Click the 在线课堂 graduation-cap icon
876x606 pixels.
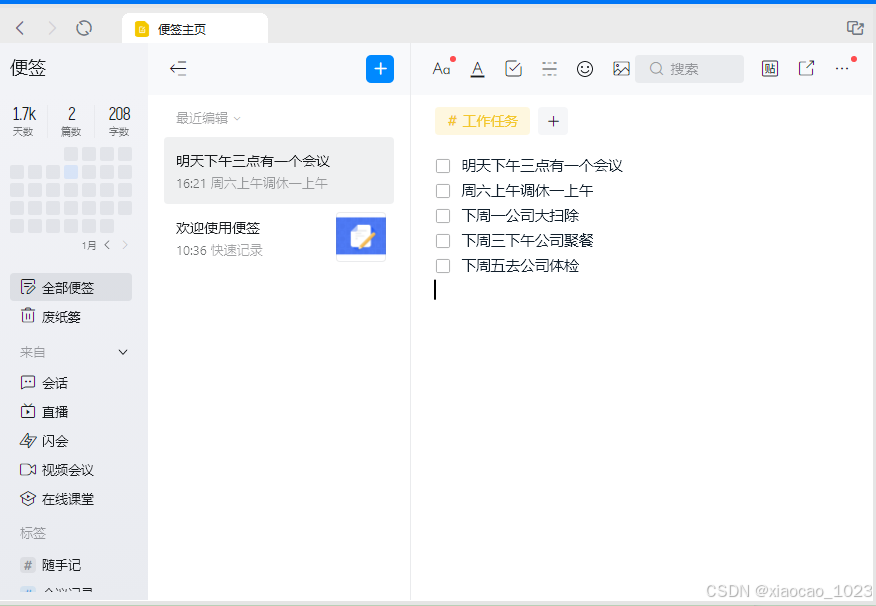click(x=27, y=499)
